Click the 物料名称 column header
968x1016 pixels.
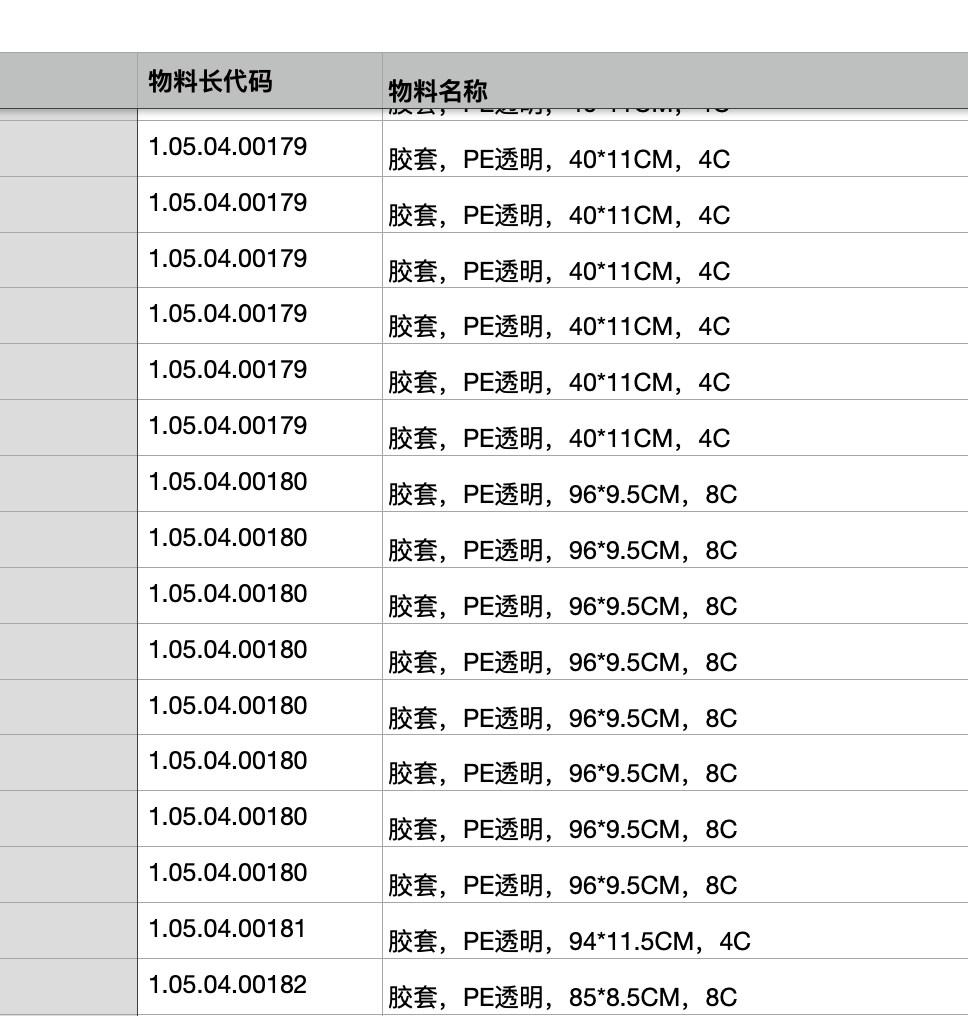coord(438,91)
